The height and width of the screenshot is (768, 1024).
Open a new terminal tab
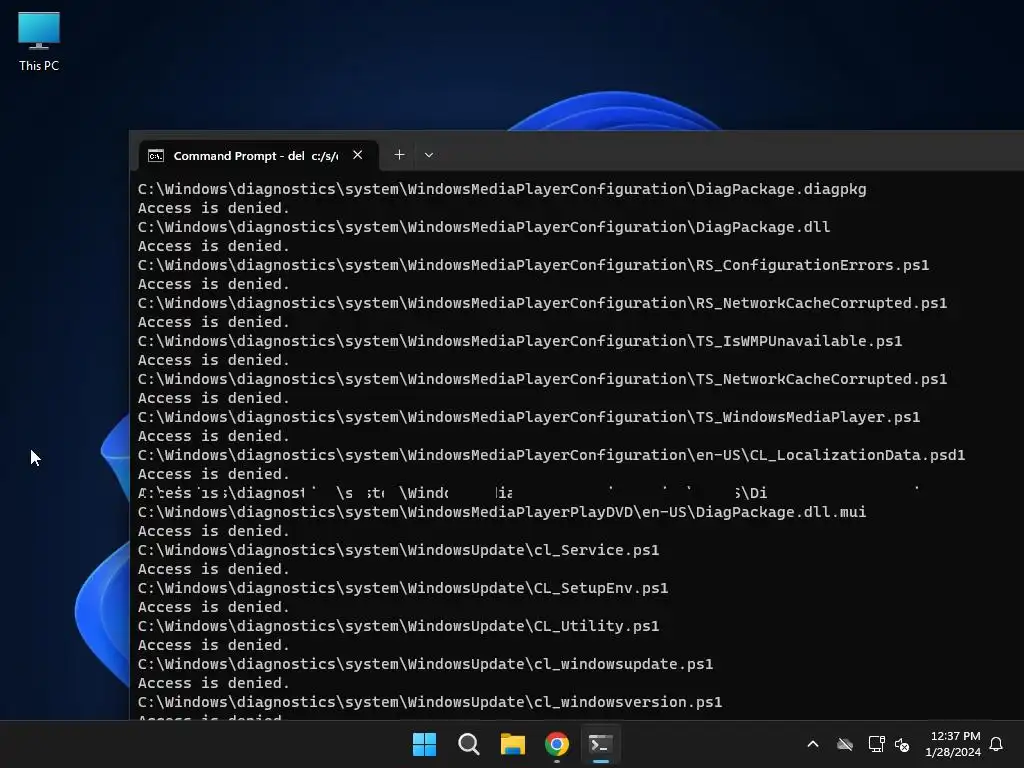click(399, 155)
